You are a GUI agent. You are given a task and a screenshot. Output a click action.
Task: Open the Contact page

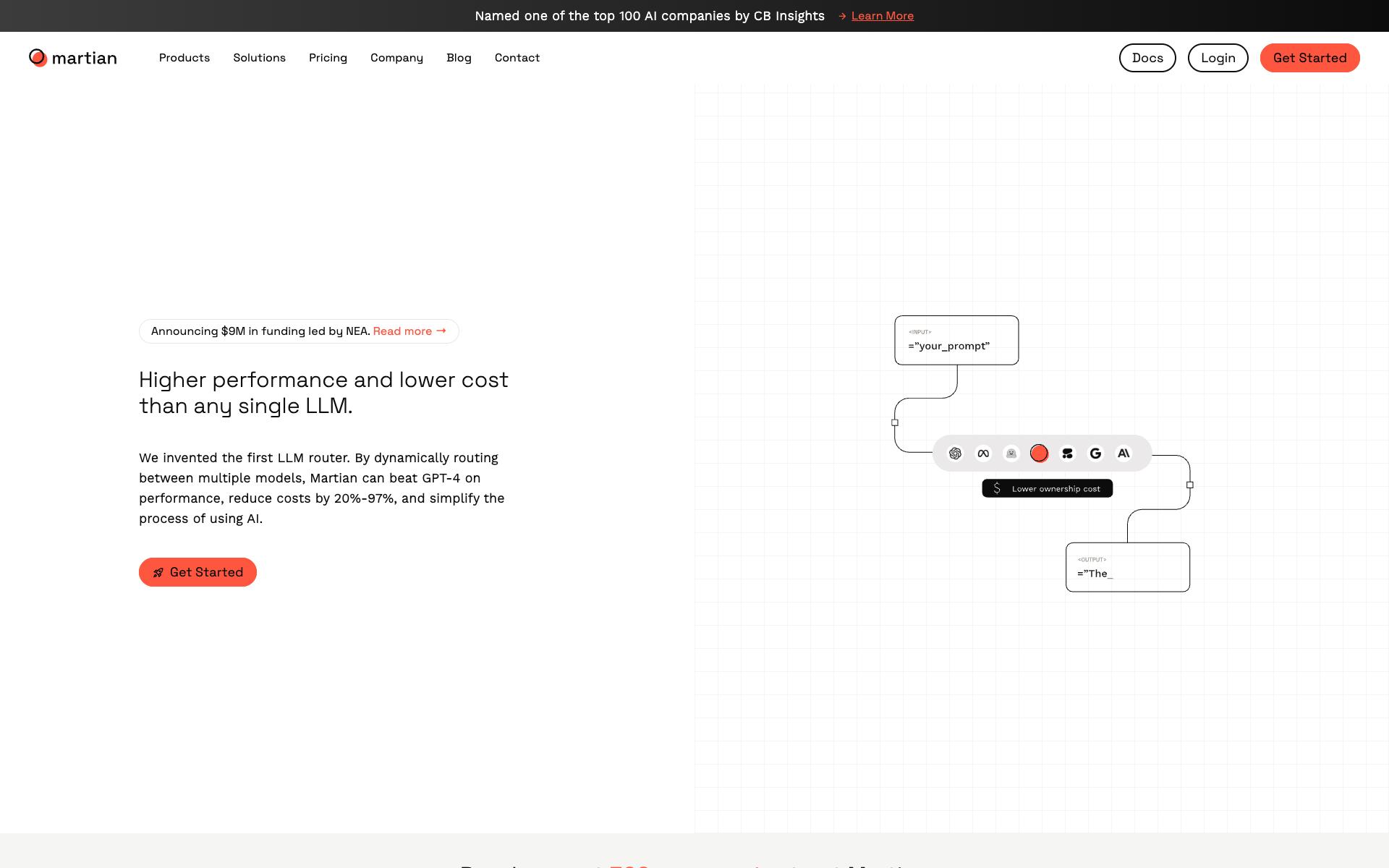[x=517, y=58]
